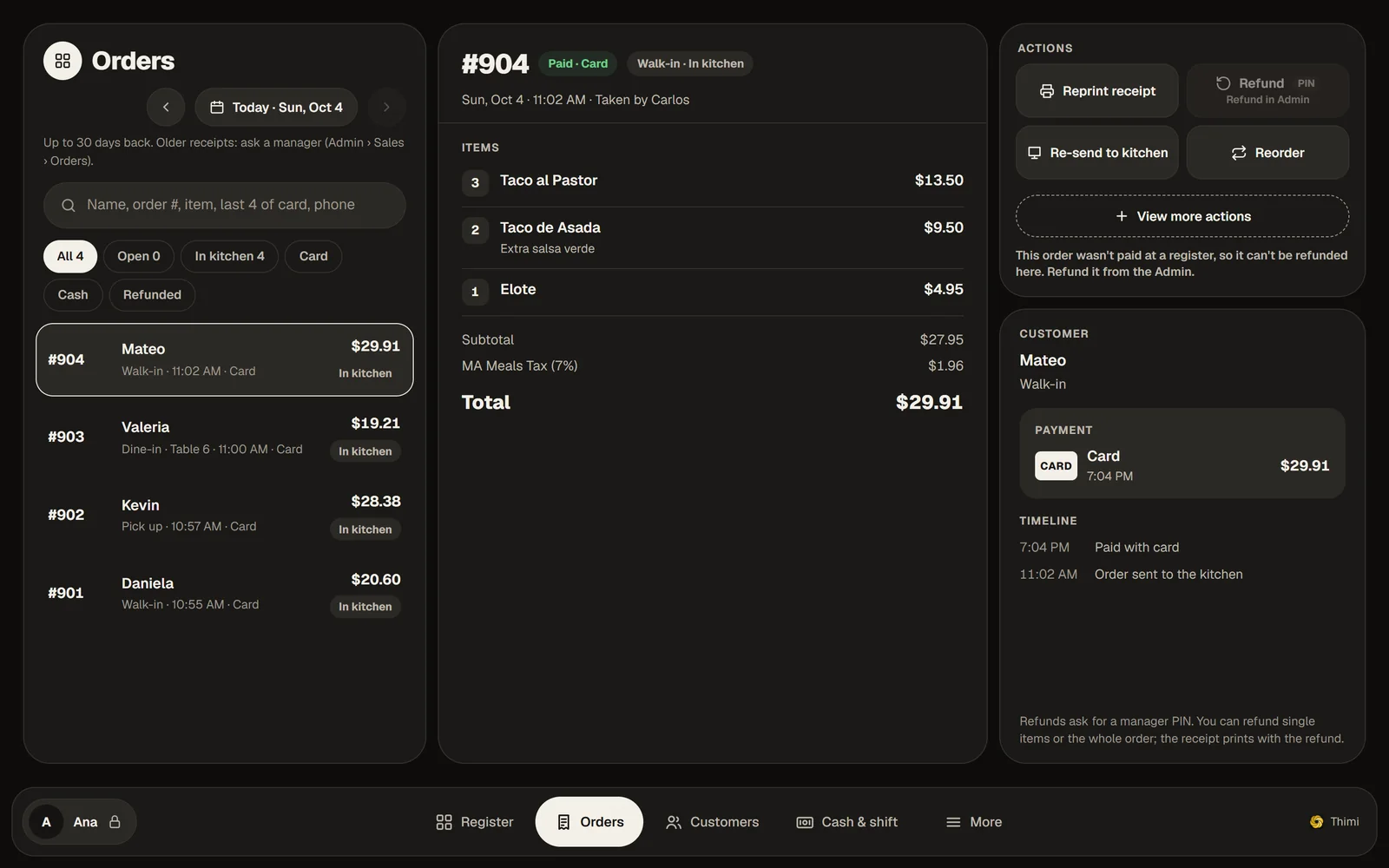This screenshot has width=1389, height=868.
Task: Open order #902 Kevin
Action: click(x=225, y=516)
